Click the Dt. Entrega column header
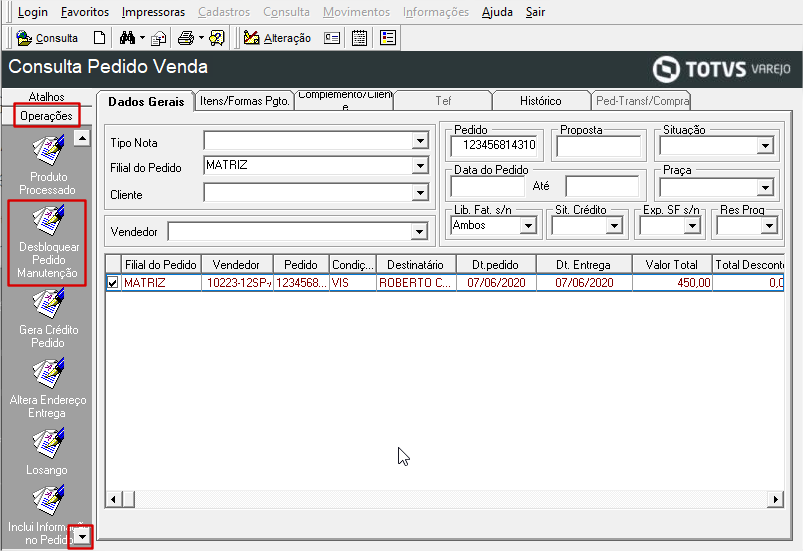This screenshot has height=551, width=803. pyautogui.click(x=583, y=265)
